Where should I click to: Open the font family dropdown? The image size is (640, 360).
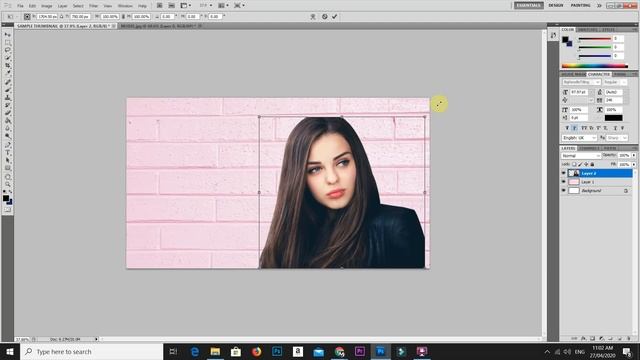(x=581, y=82)
